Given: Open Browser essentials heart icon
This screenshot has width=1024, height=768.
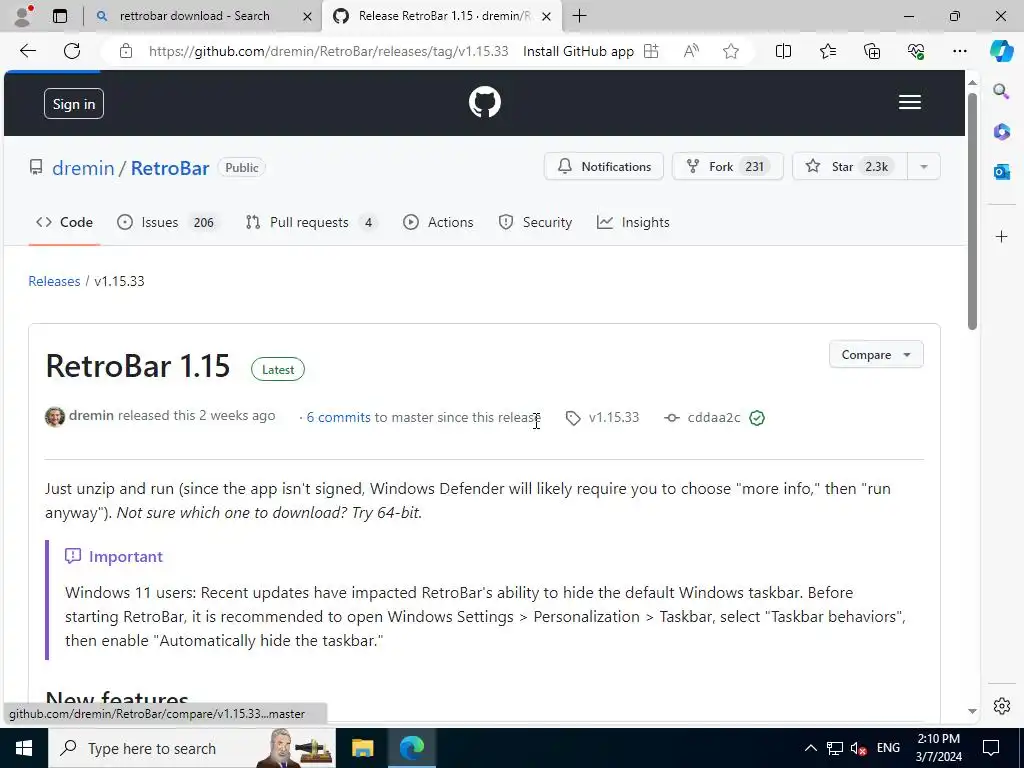Looking at the screenshot, I should 916,51.
